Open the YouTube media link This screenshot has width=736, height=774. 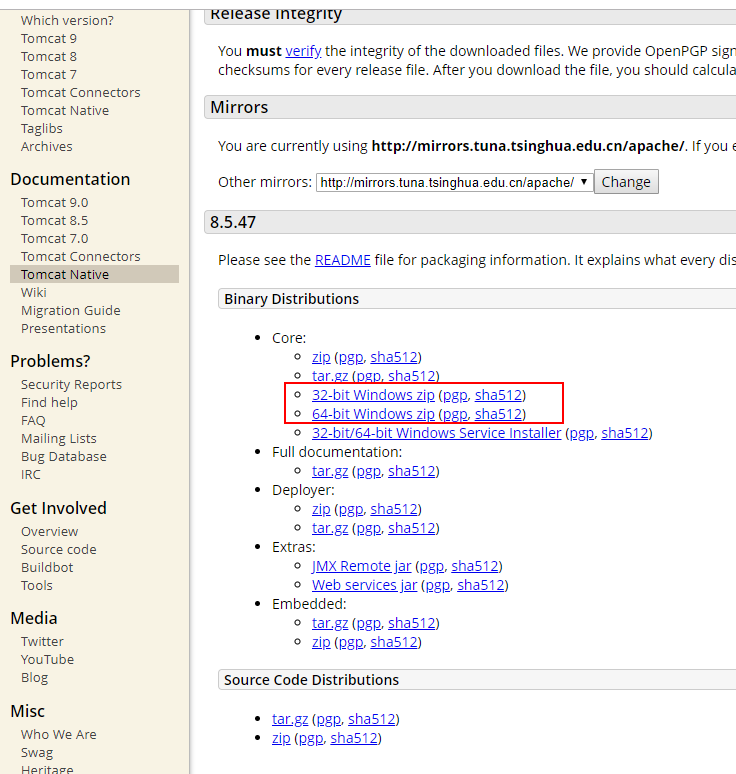47,659
